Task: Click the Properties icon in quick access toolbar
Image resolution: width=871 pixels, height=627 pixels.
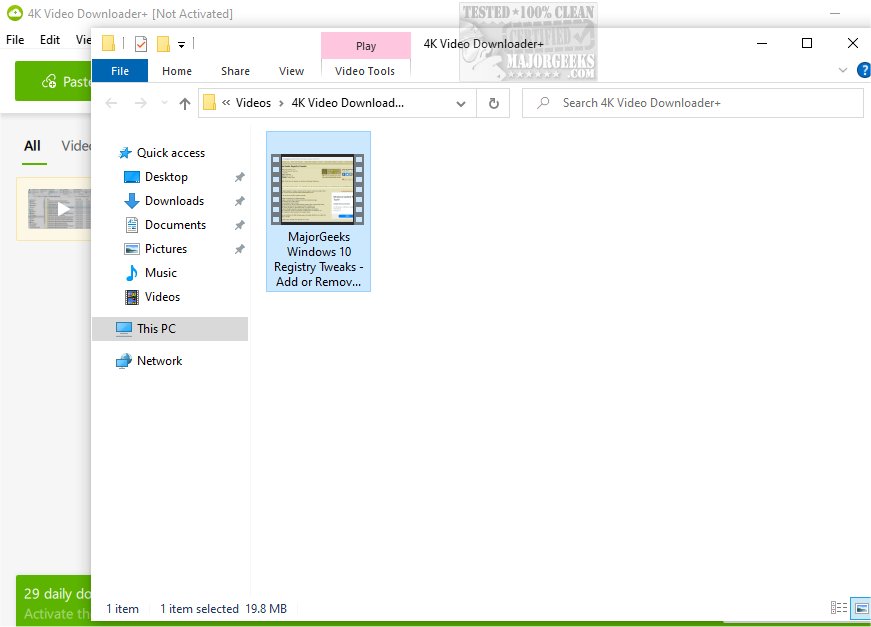Action: pyautogui.click(x=141, y=44)
